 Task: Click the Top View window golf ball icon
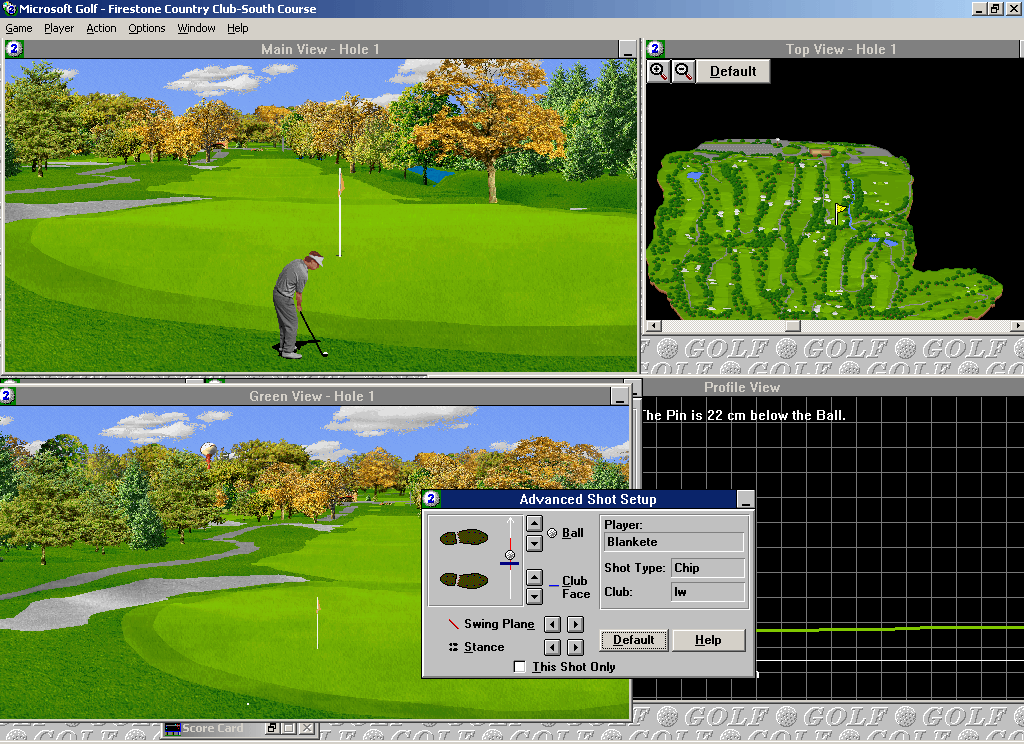(x=655, y=49)
